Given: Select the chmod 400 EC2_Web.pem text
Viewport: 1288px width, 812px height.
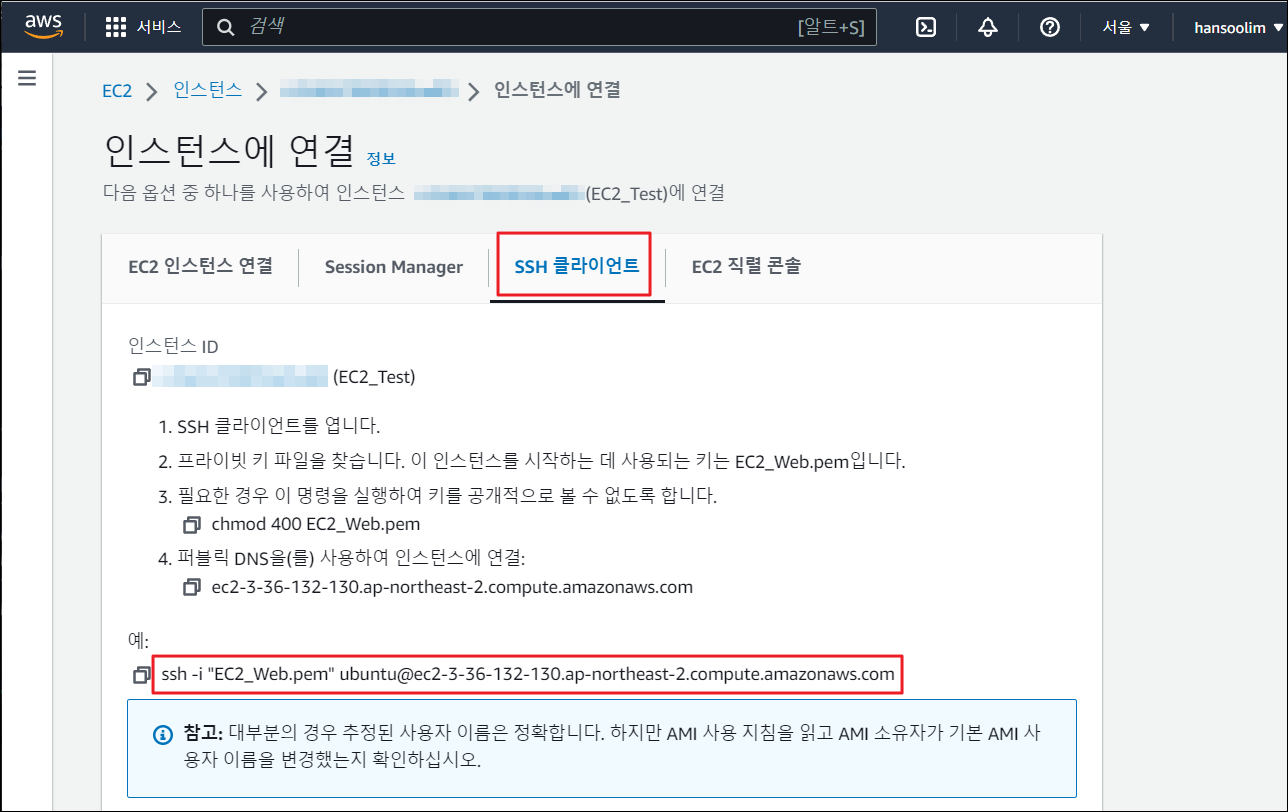Looking at the screenshot, I should 316,524.
